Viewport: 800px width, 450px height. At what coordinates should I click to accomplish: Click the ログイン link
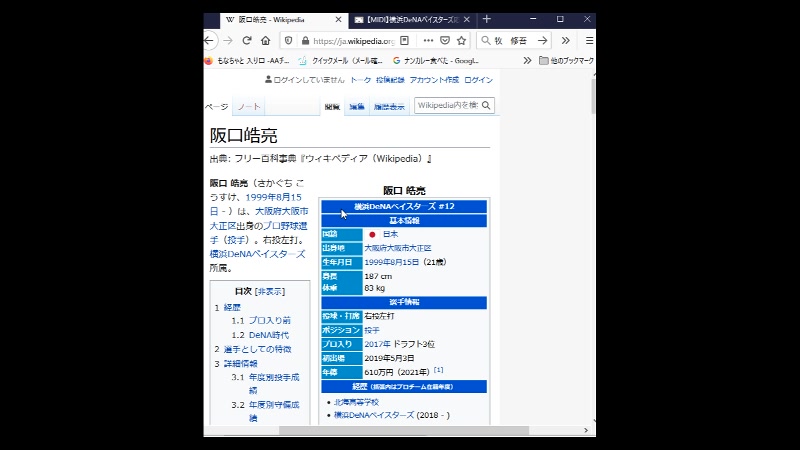pyautogui.click(x=479, y=80)
